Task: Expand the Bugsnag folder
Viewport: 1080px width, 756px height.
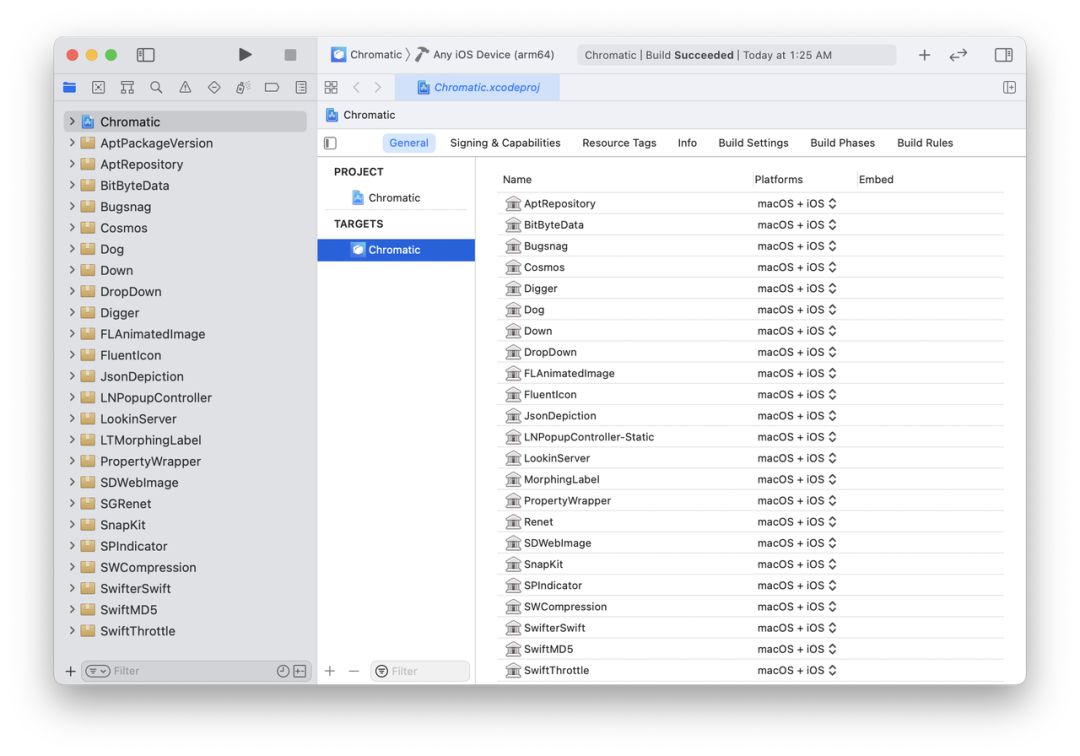Action: click(x=72, y=207)
